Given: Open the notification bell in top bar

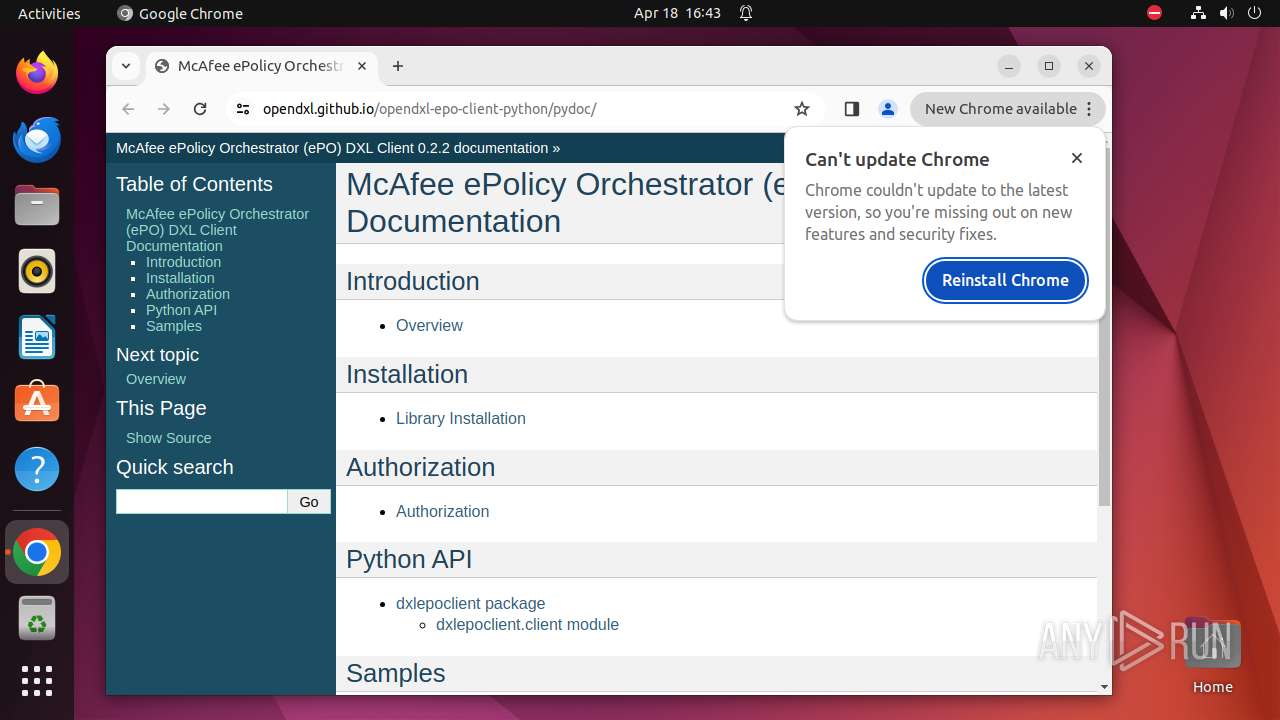Looking at the screenshot, I should [746, 13].
